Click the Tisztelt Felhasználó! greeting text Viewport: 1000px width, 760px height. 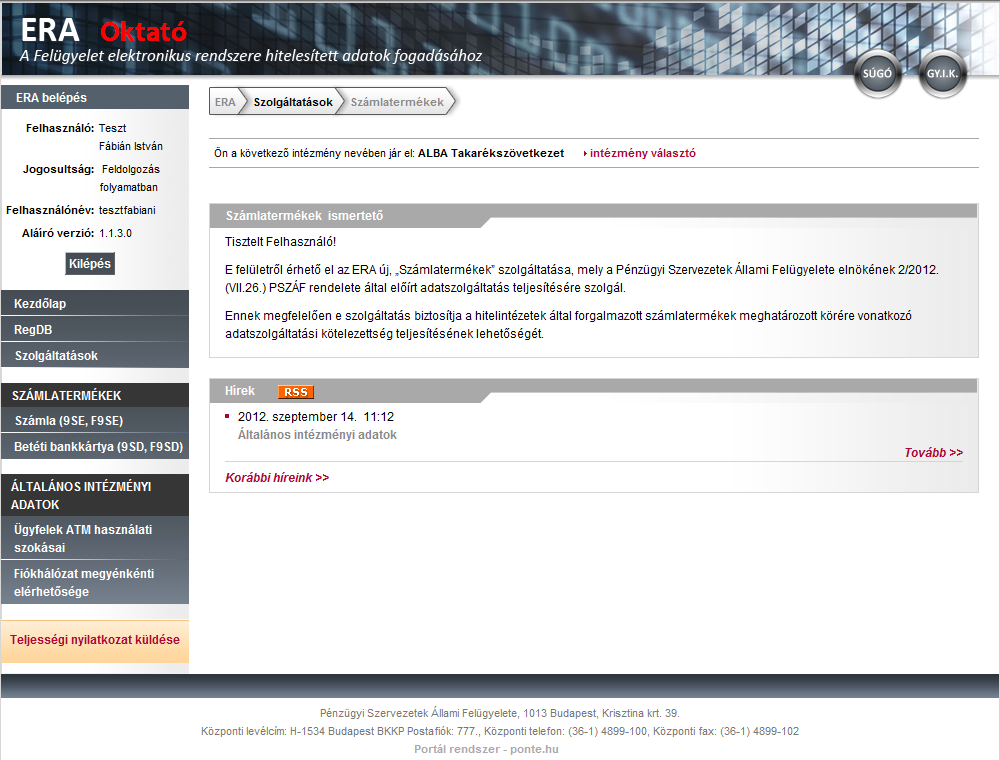(x=280, y=242)
